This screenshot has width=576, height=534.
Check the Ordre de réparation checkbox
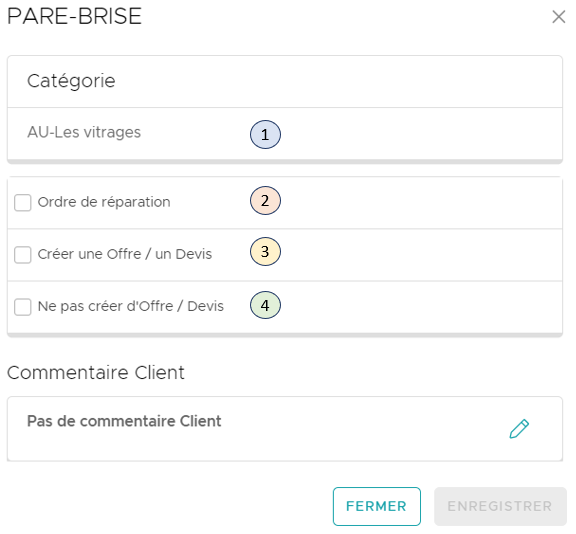[x=22, y=203]
